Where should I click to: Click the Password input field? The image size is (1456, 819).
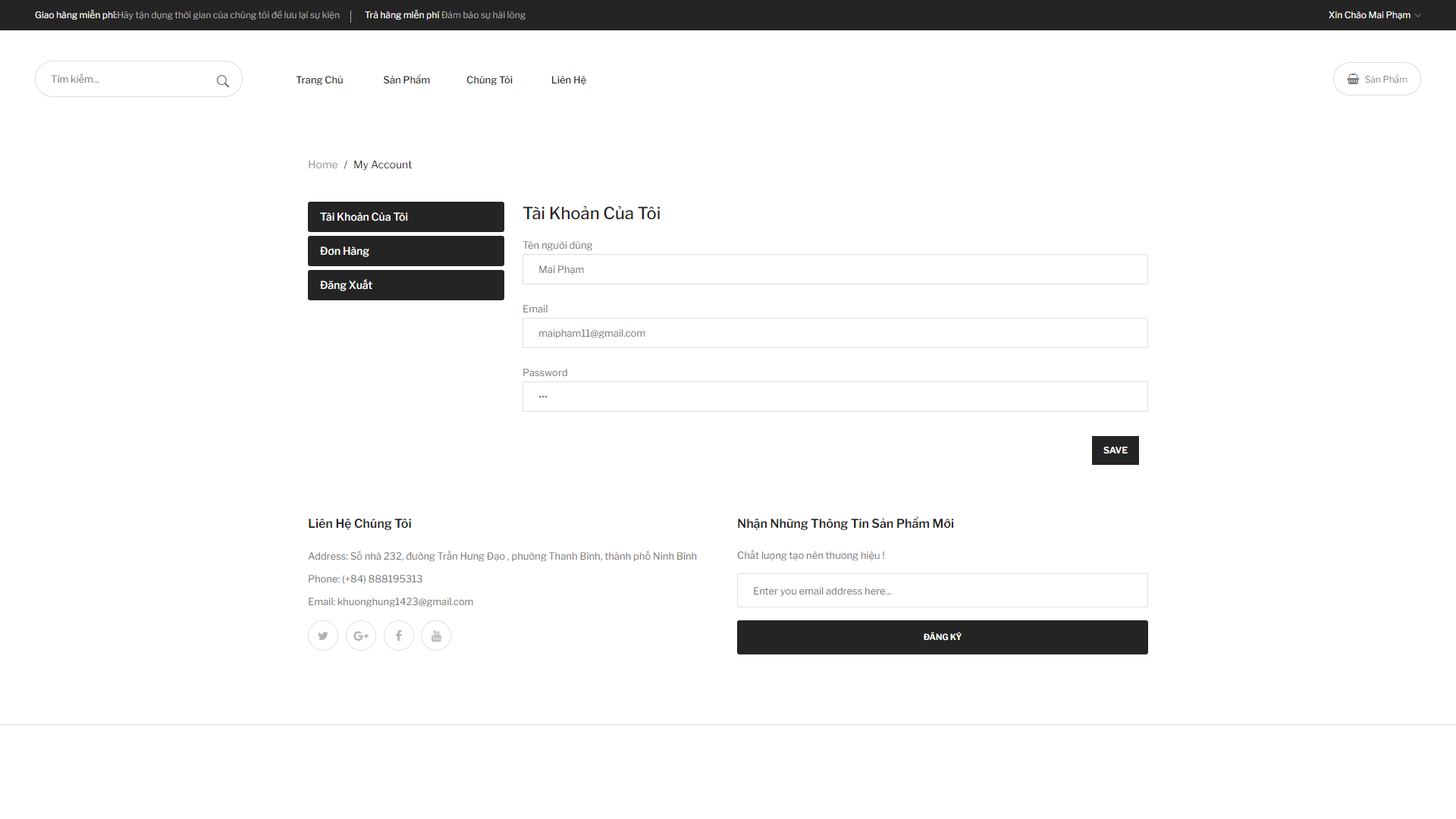point(834,397)
